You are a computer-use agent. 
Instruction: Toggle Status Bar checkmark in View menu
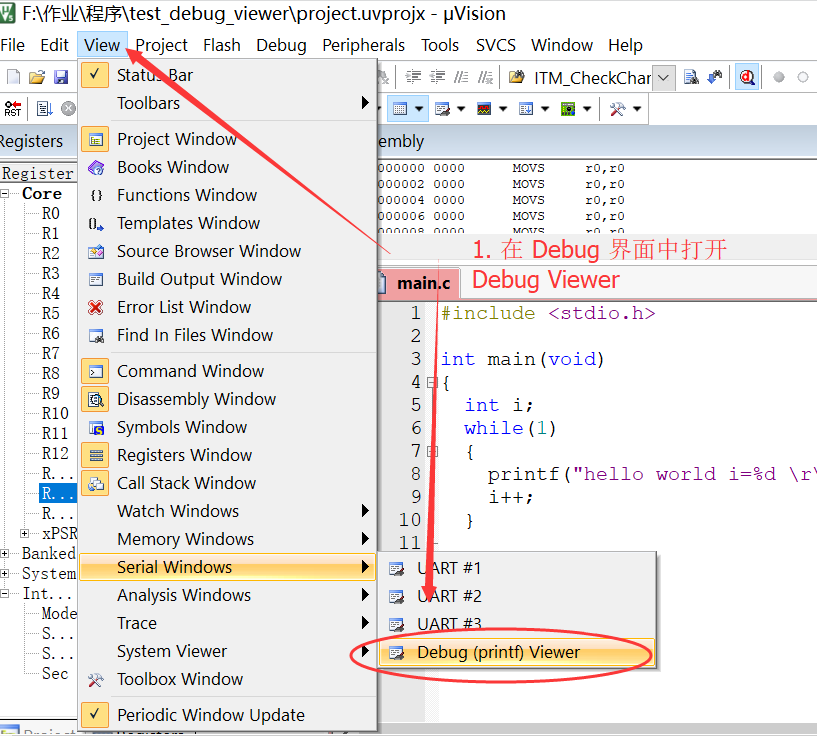(x=228, y=75)
